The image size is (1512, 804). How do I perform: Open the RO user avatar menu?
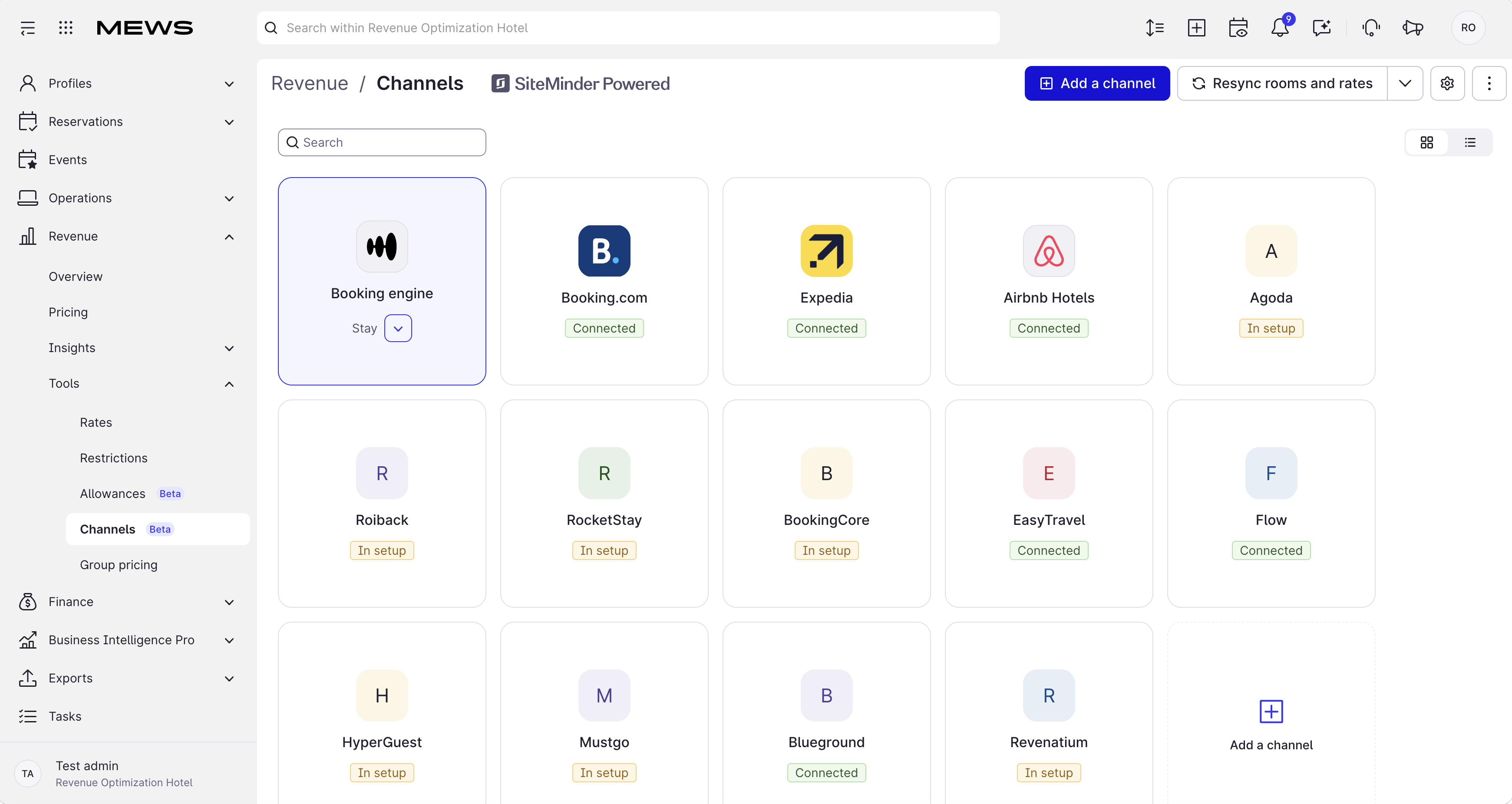pos(1468,28)
